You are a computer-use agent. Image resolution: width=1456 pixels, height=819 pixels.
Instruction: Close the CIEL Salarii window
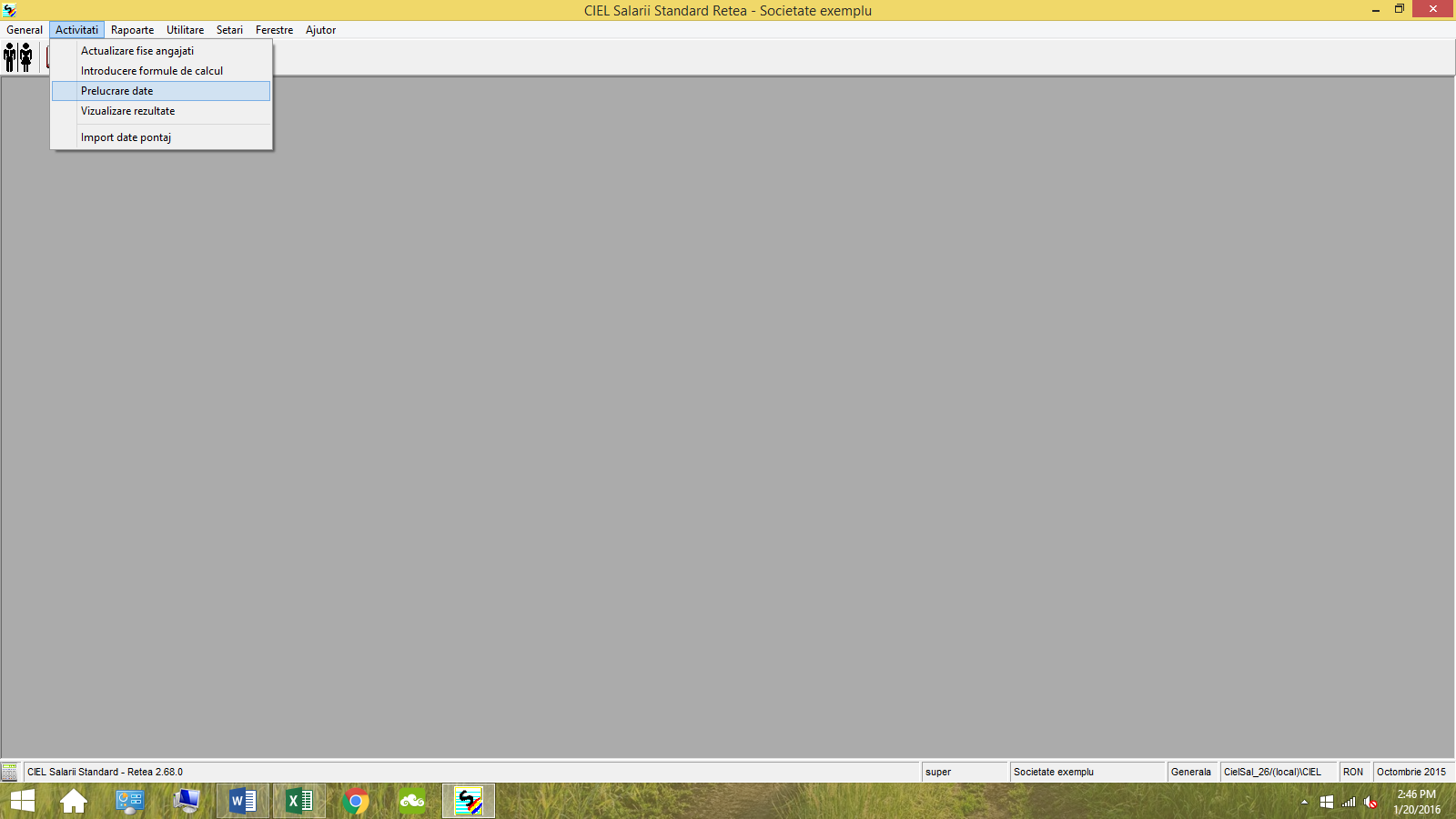point(1433,9)
